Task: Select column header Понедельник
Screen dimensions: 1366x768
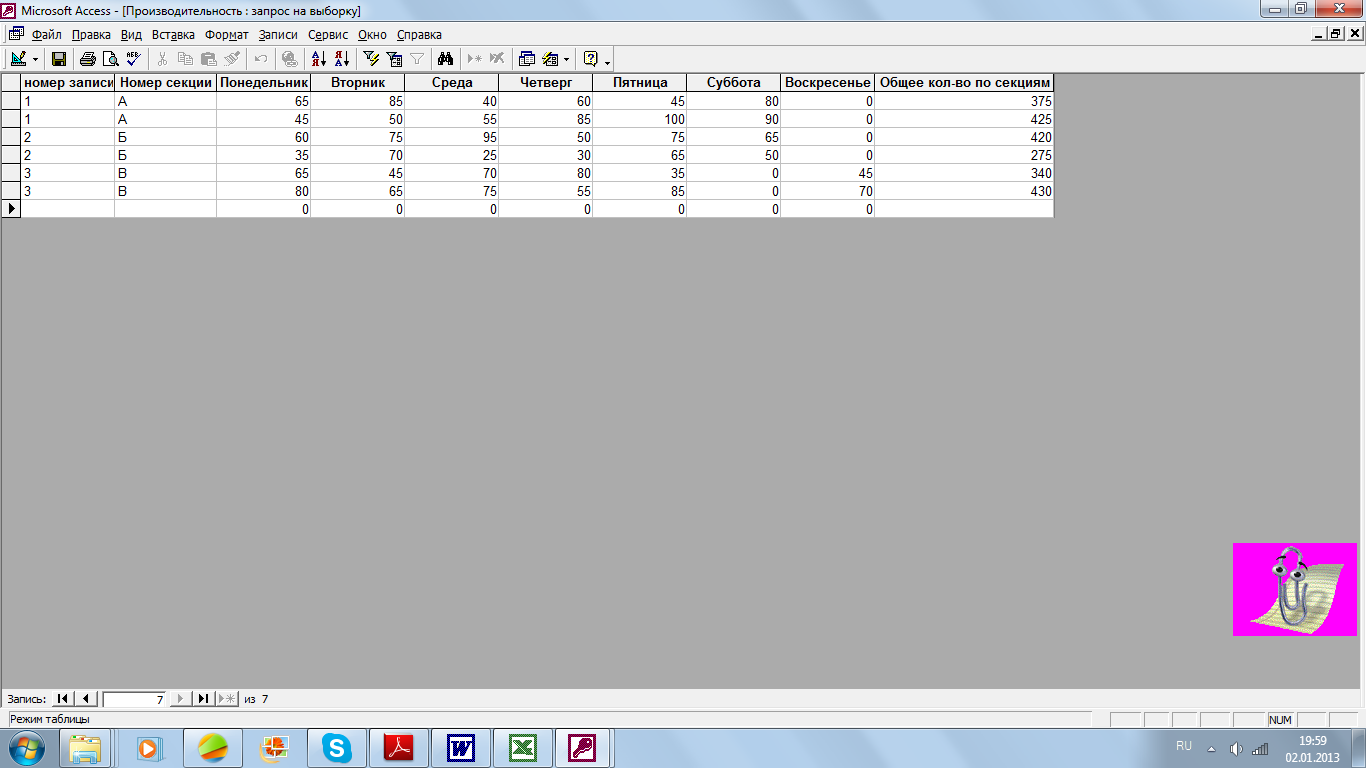Action: click(x=264, y=83)
